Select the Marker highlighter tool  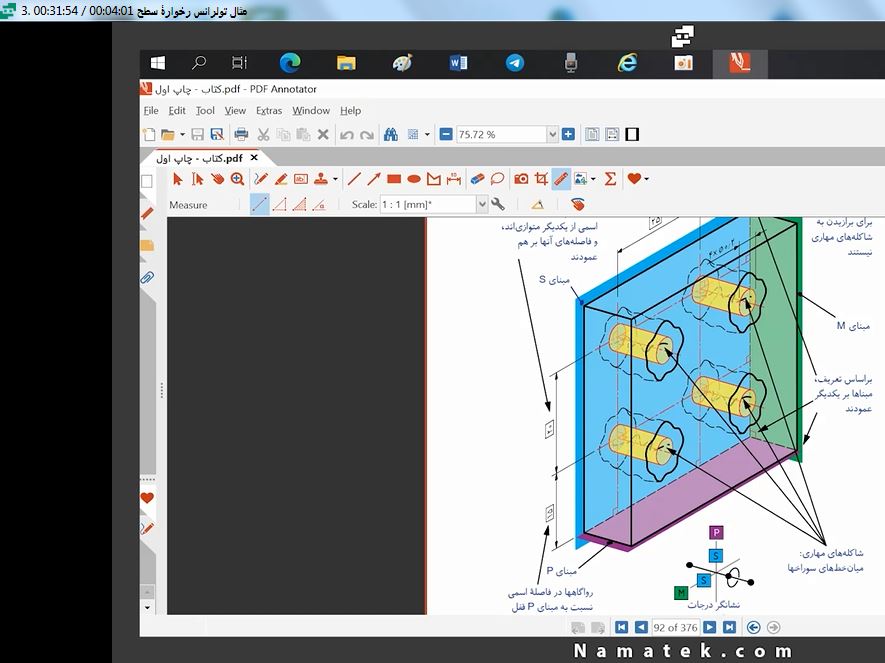[x=281, y=179]
